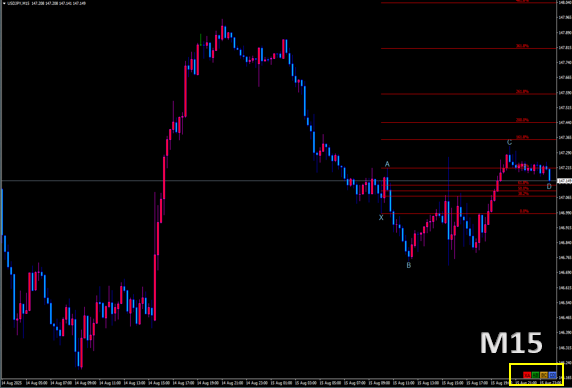
Task: Select pattern point D label
Action: click(549, 186)
